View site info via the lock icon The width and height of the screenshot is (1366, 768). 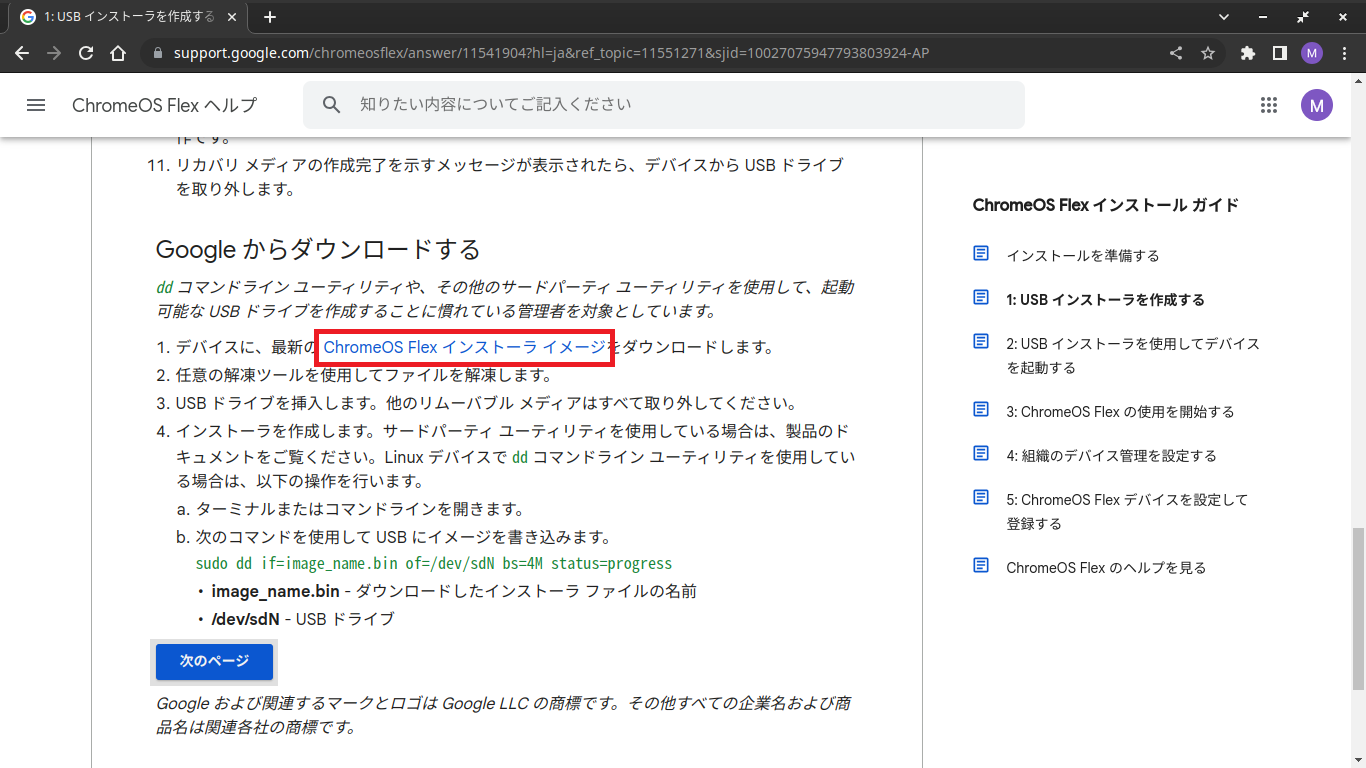click(x=157, y=53)
